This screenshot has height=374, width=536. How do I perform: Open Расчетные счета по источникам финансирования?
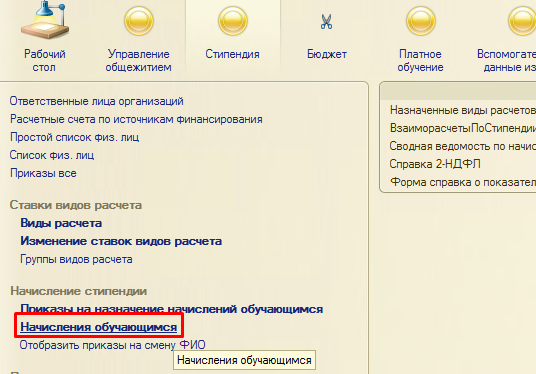(136, 119)
